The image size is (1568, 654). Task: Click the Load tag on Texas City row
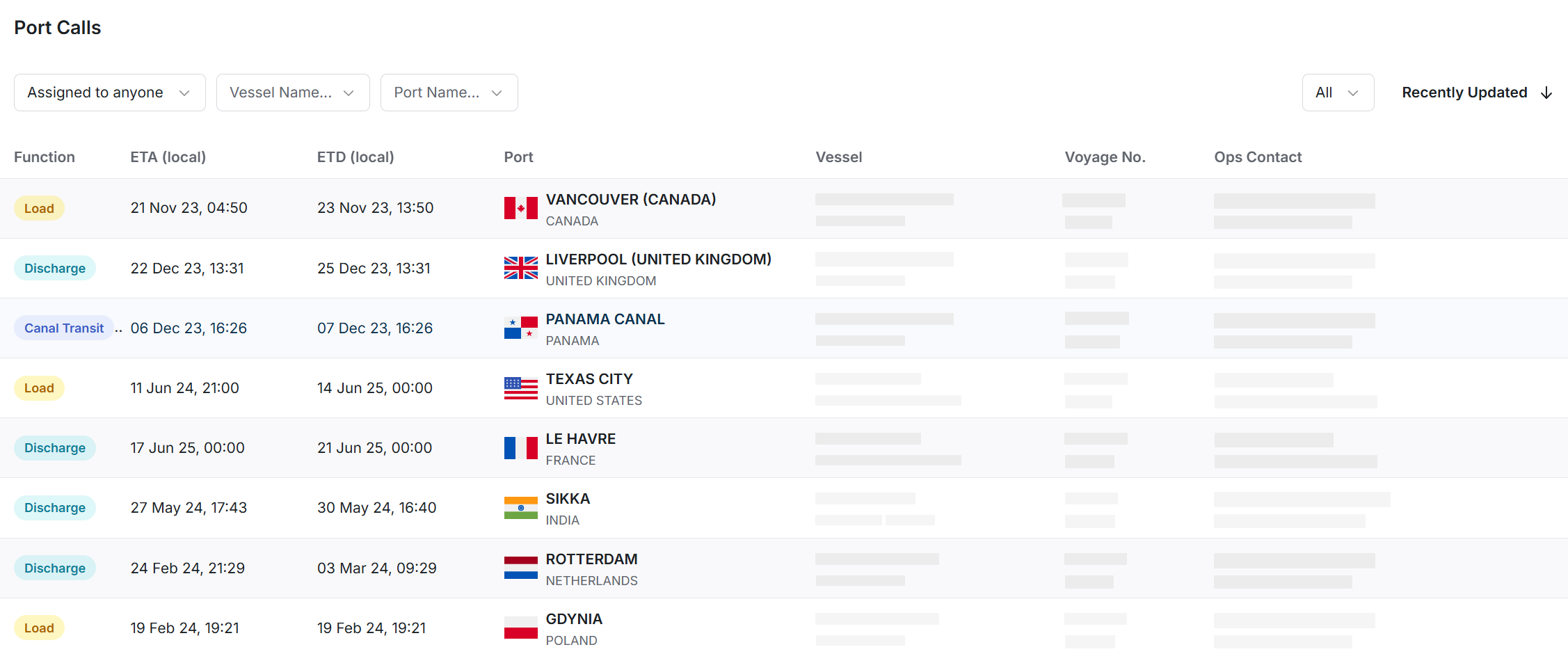pos(39,388)
